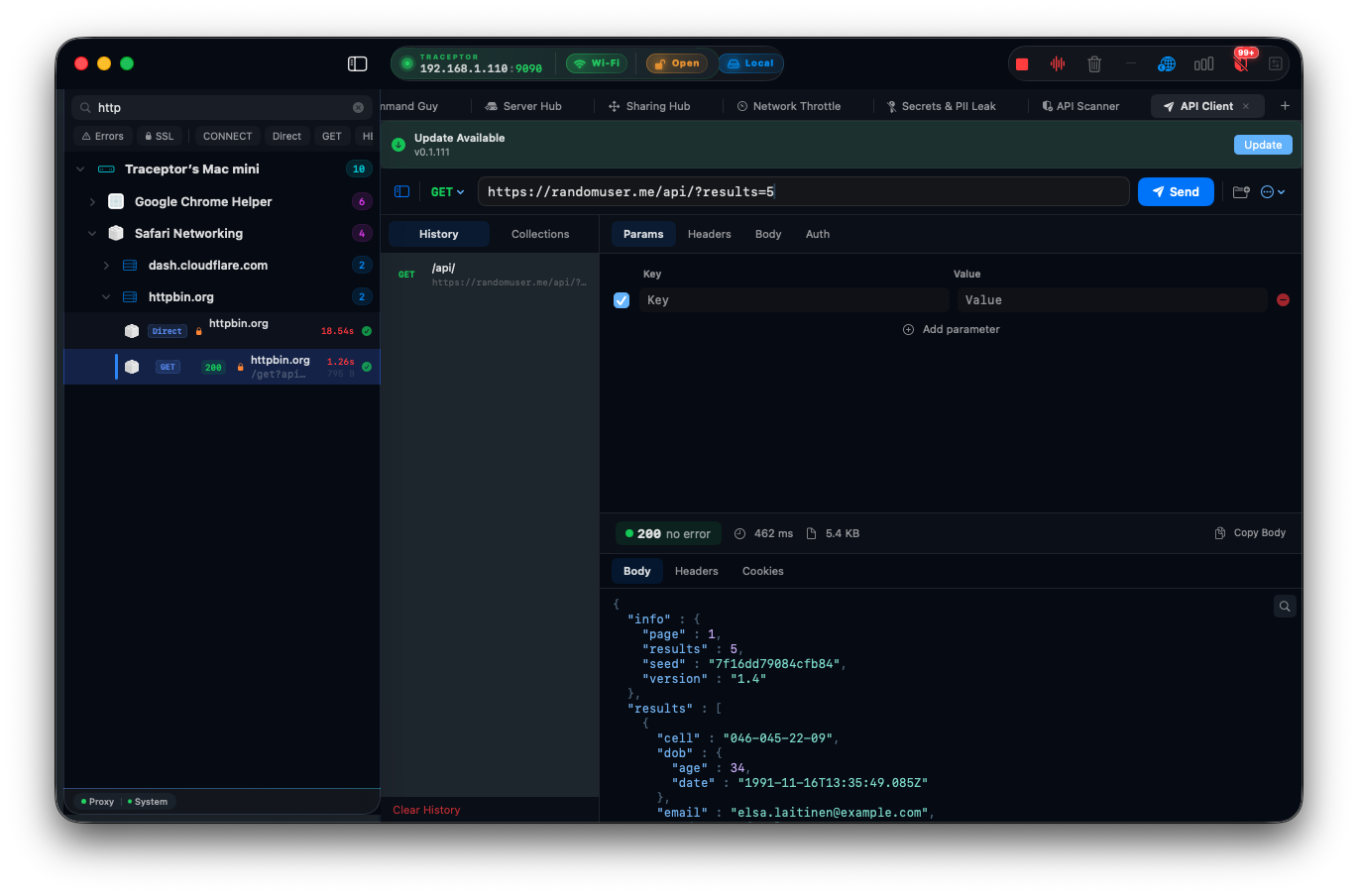This screenshot has height=896, width=1358.
Task: Click the Update button
Action: tap(1263, 145)
